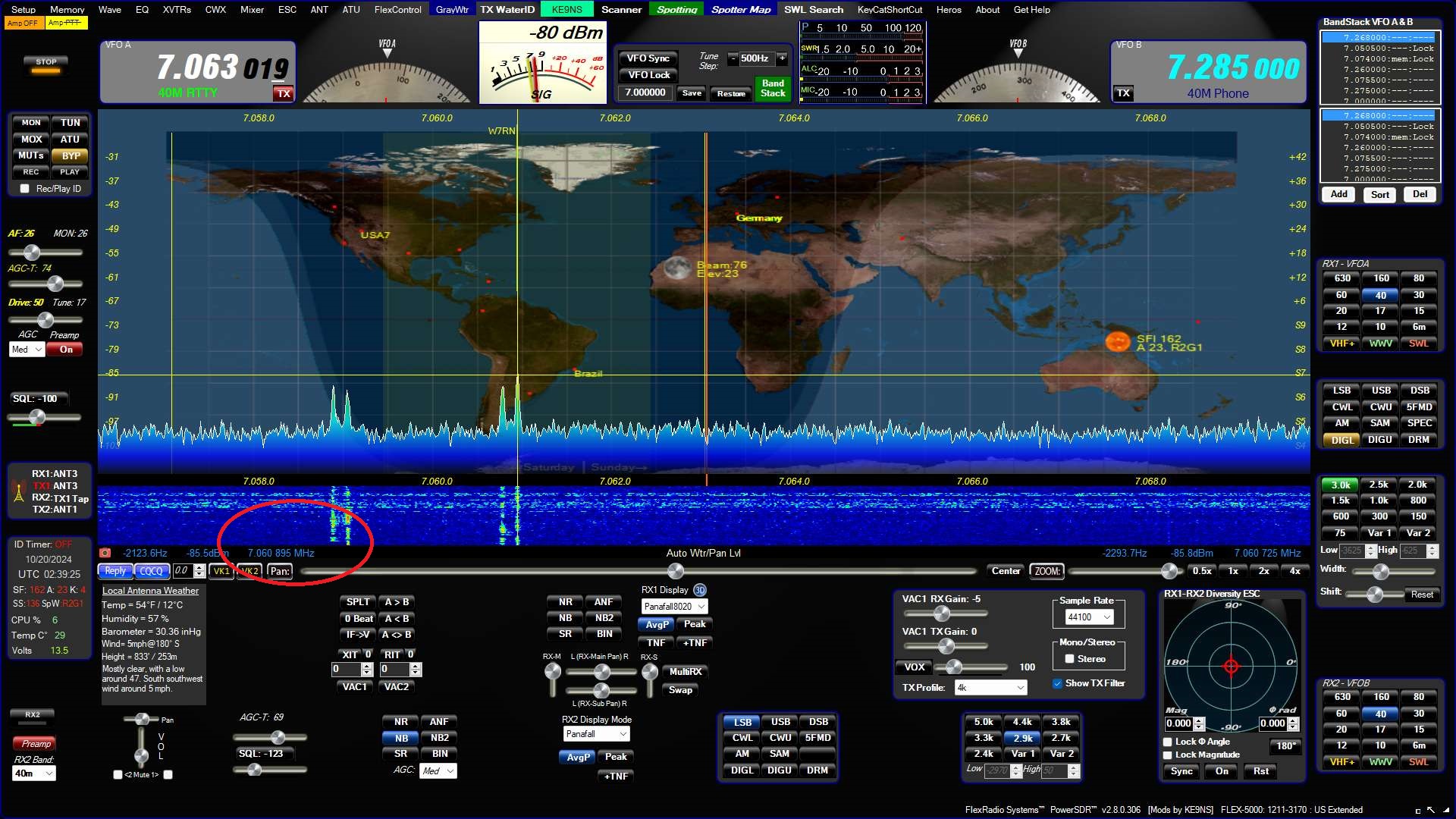Open the Mixer menu
1456x819 pixels.
(252, 9)
